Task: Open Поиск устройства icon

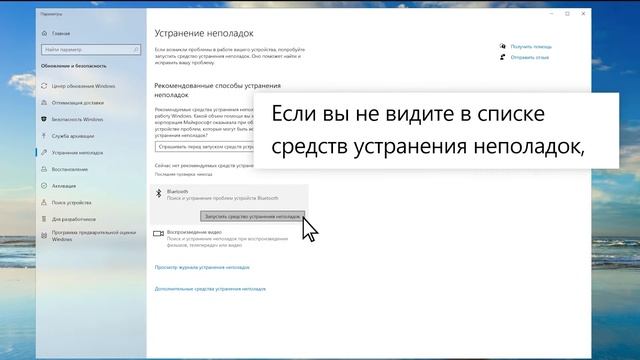Action: pyautogui.click(x=44, y=202)
